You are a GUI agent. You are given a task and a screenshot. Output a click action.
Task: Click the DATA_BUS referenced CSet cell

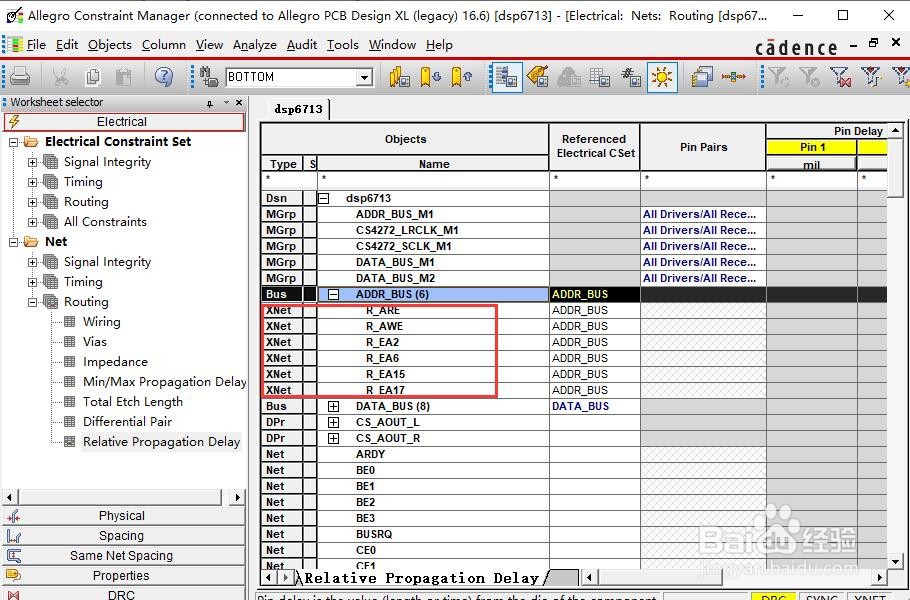tap(594, 407)
